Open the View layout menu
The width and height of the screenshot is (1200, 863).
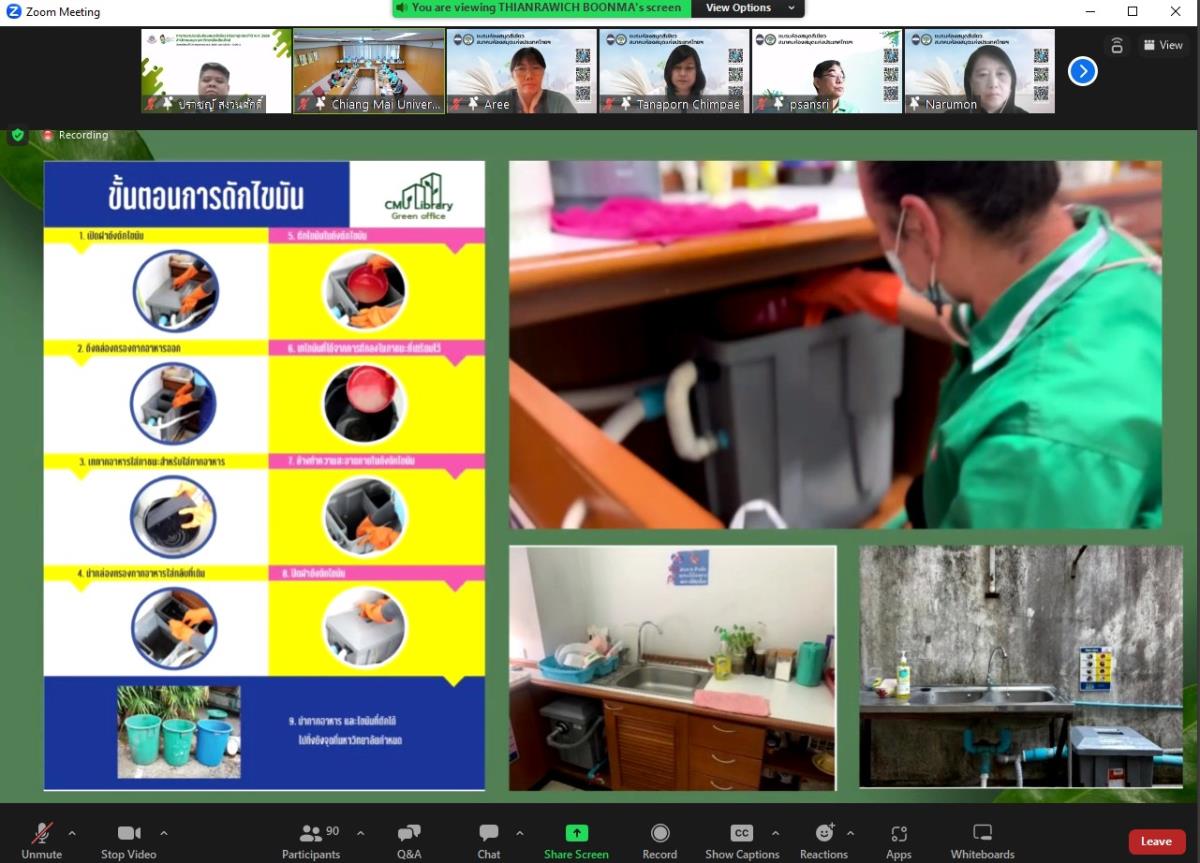pos(1163,45)
